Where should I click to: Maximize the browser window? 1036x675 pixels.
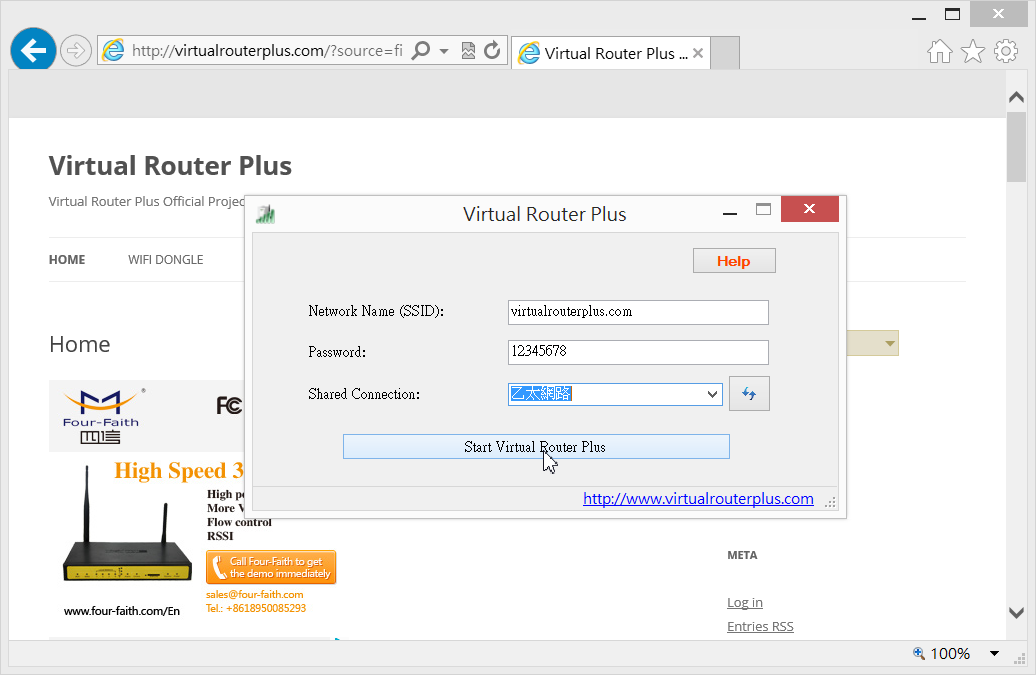point(952,14)
